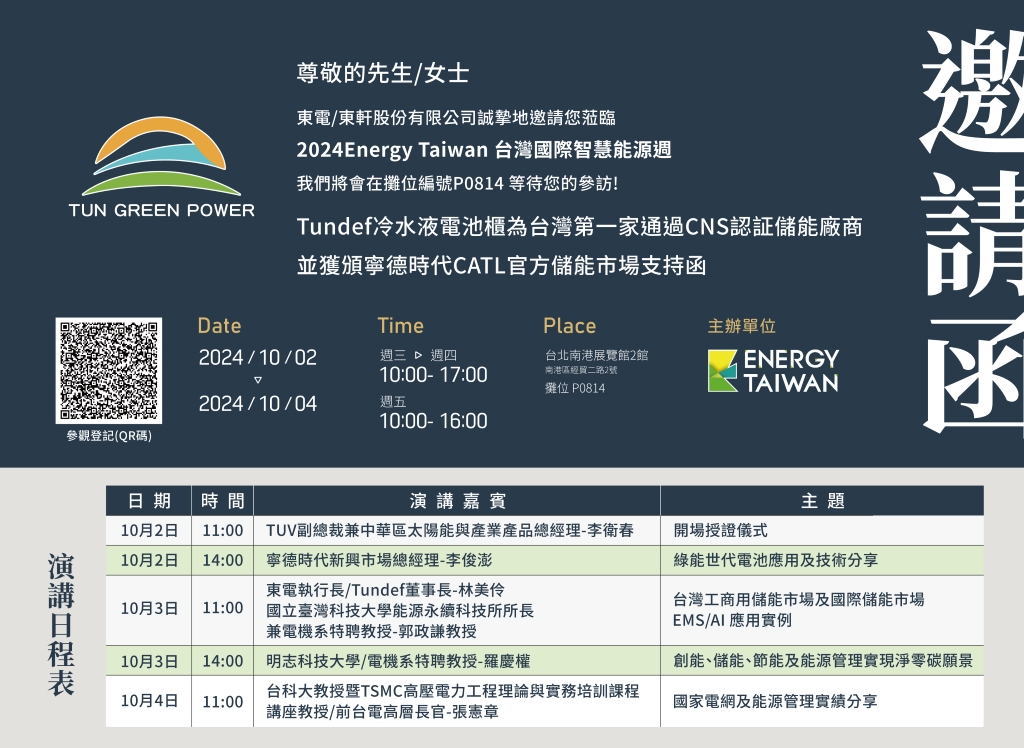1024x748 pixels.
Task: Click the 14:00 time for 羅慶權 session
Action: 223,661
